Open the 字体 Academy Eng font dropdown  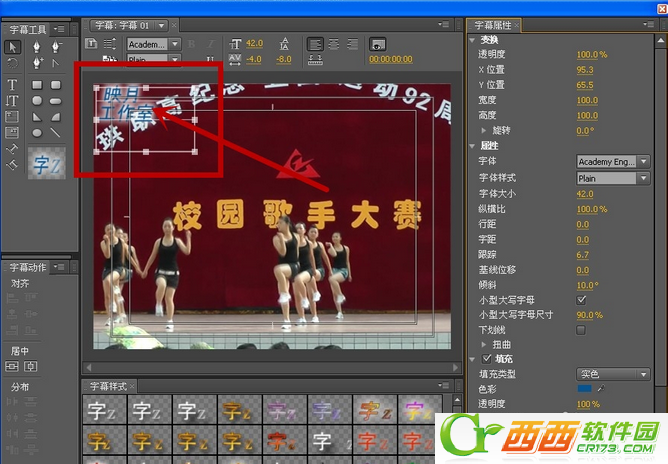613,162
